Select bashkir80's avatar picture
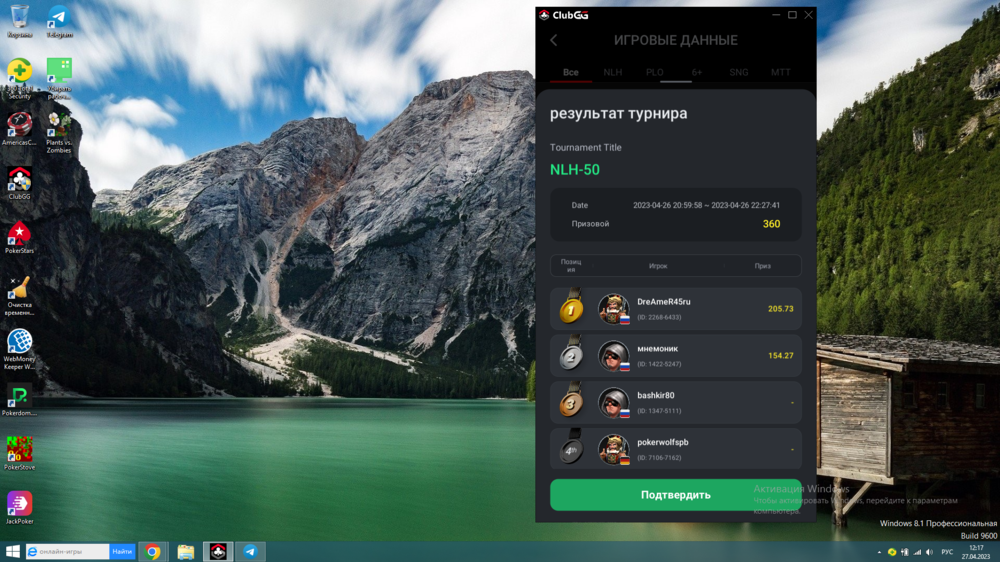The image size is (1000, 562). [x=613, y=402]
